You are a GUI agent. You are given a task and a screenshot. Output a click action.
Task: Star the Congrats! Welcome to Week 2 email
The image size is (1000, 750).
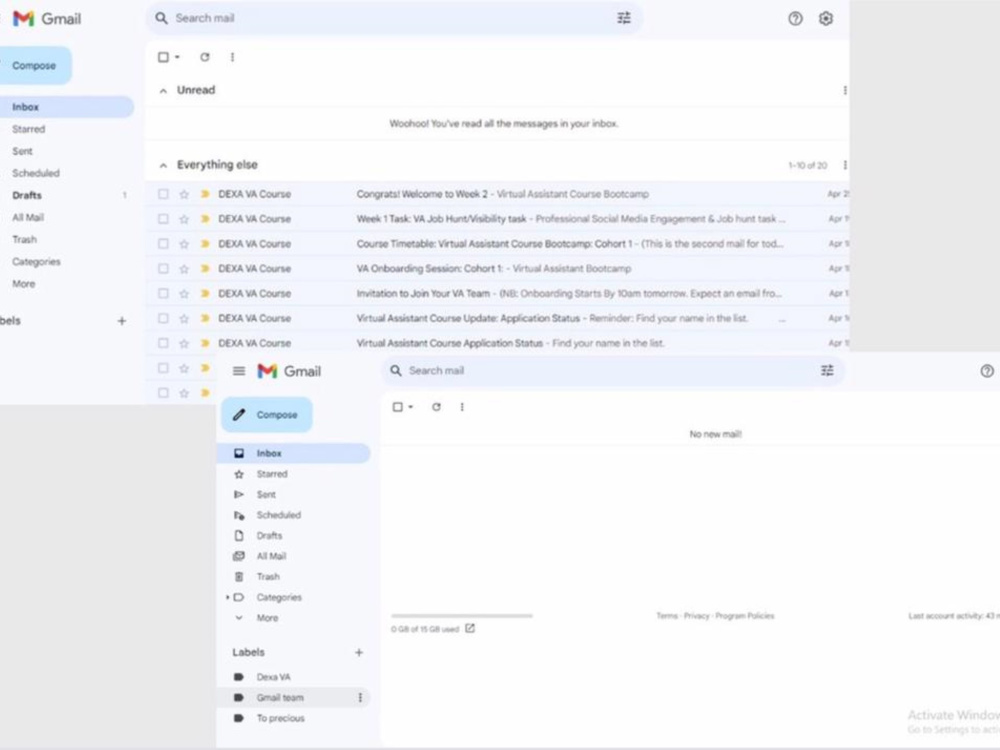pos(184,194)
